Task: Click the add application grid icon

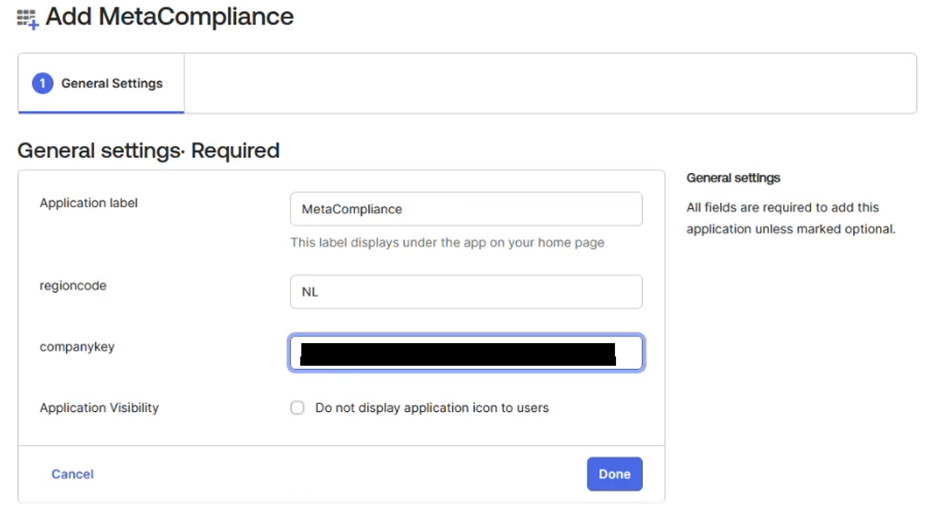Action: (x=27, y=19)
